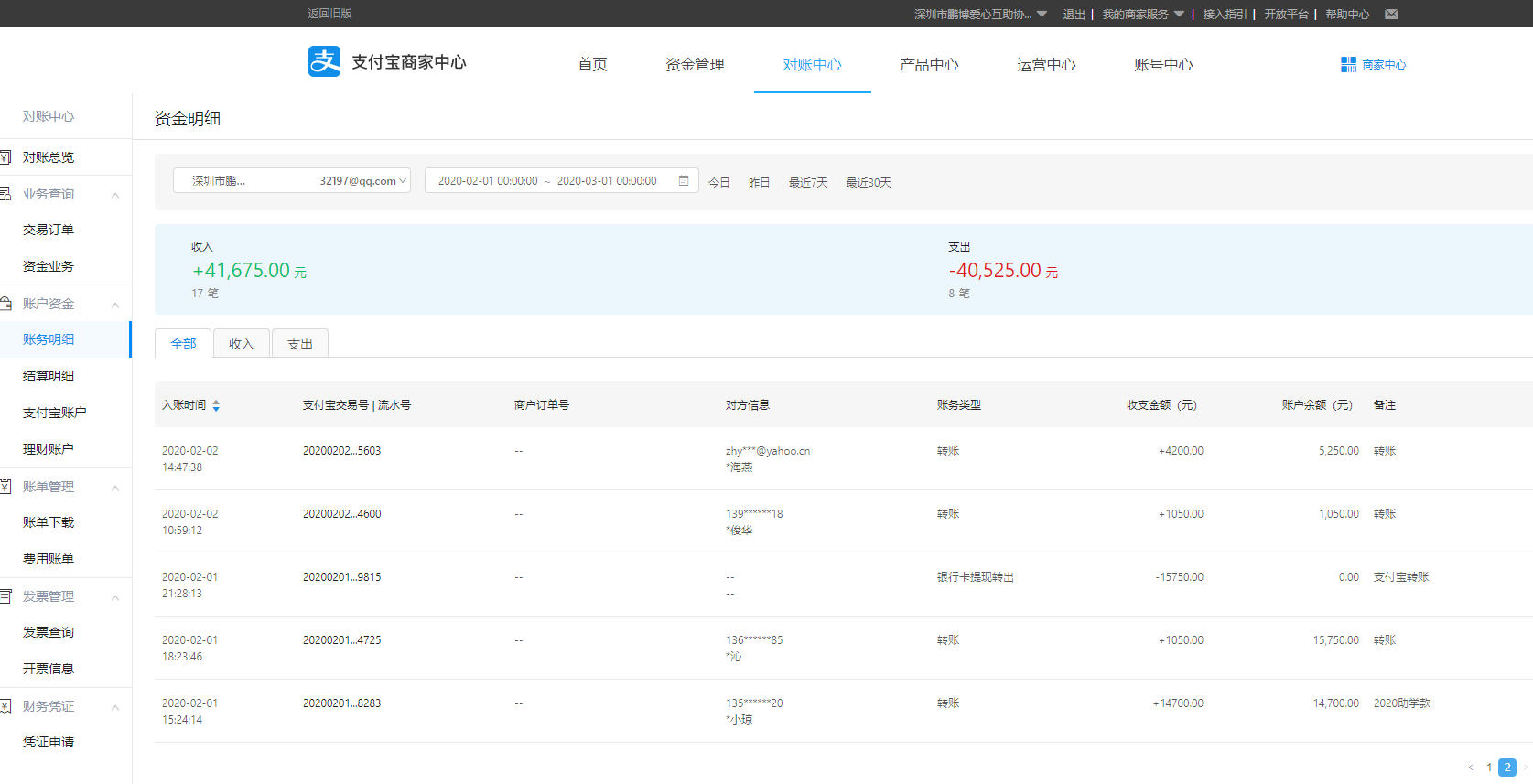Go to page 1 in pagination

coord(1489,768)
